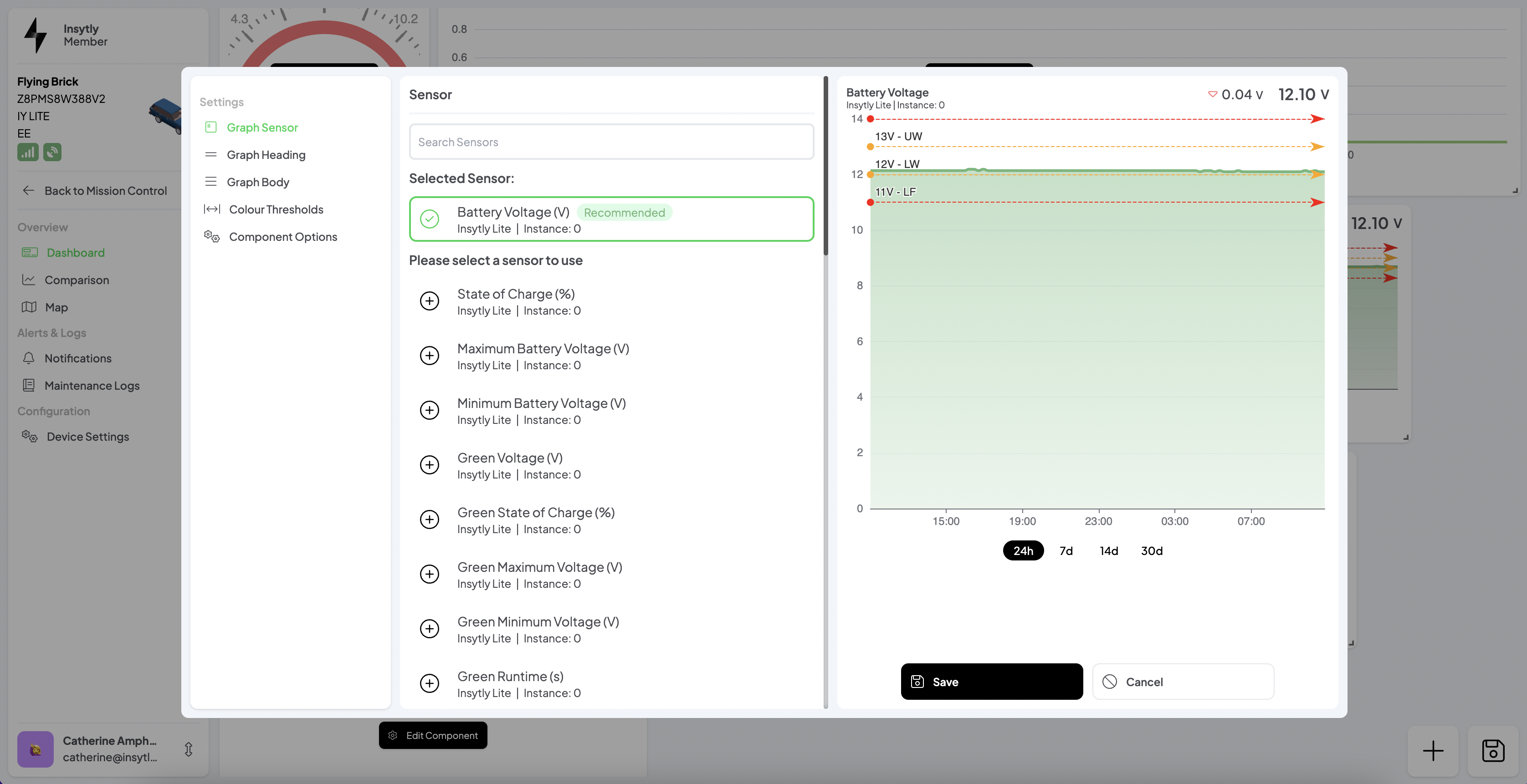
Task: Click the plus add-component icon at bottom right
Action: point(1433,751)
